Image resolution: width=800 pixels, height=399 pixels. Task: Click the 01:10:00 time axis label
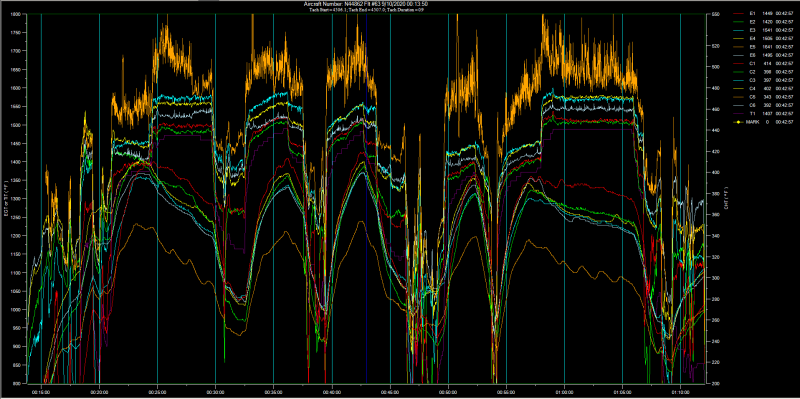[x=681, y=391]
